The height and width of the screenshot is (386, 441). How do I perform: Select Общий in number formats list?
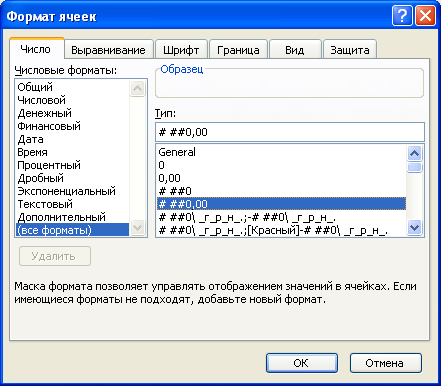click(73, 87)
